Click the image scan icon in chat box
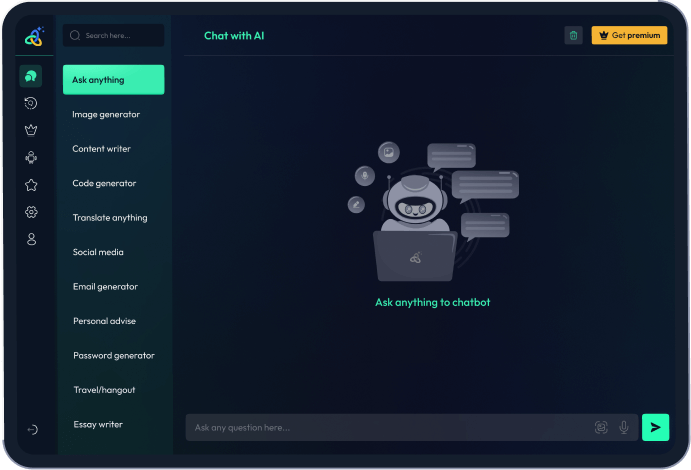 [601, 427]
